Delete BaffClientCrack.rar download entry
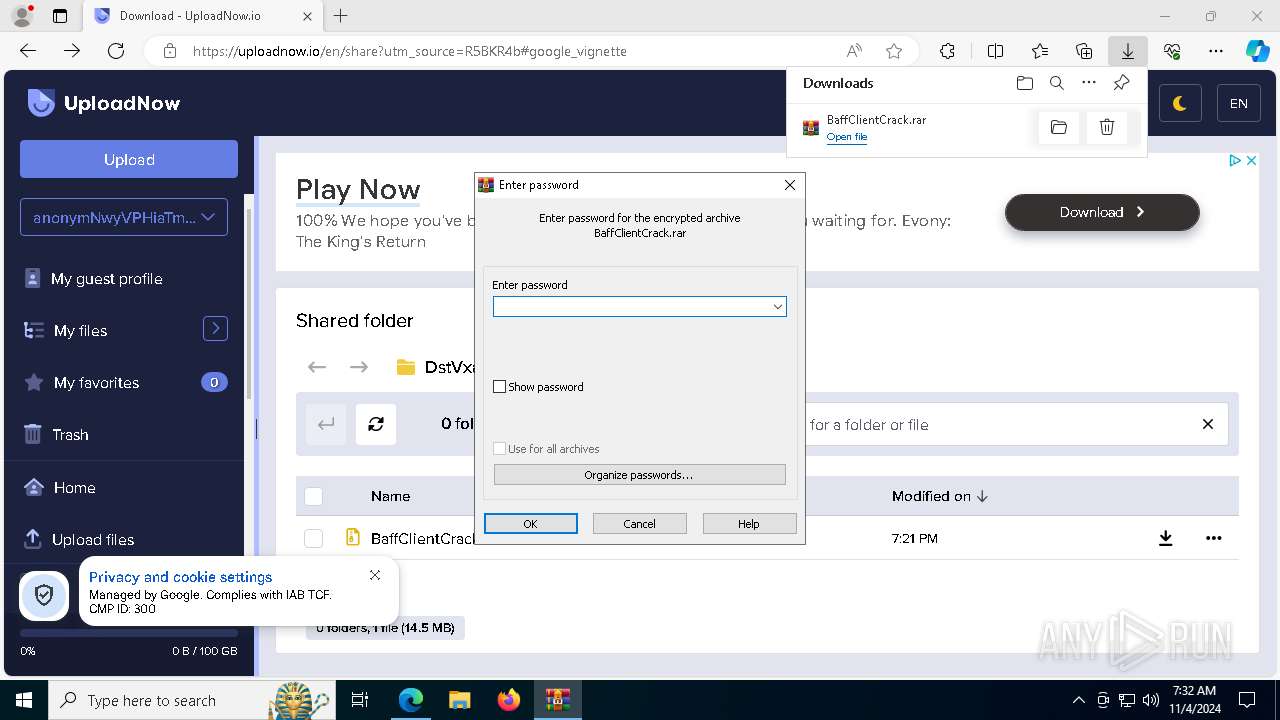This screenshot has width=1280, height=720. 1107,127
